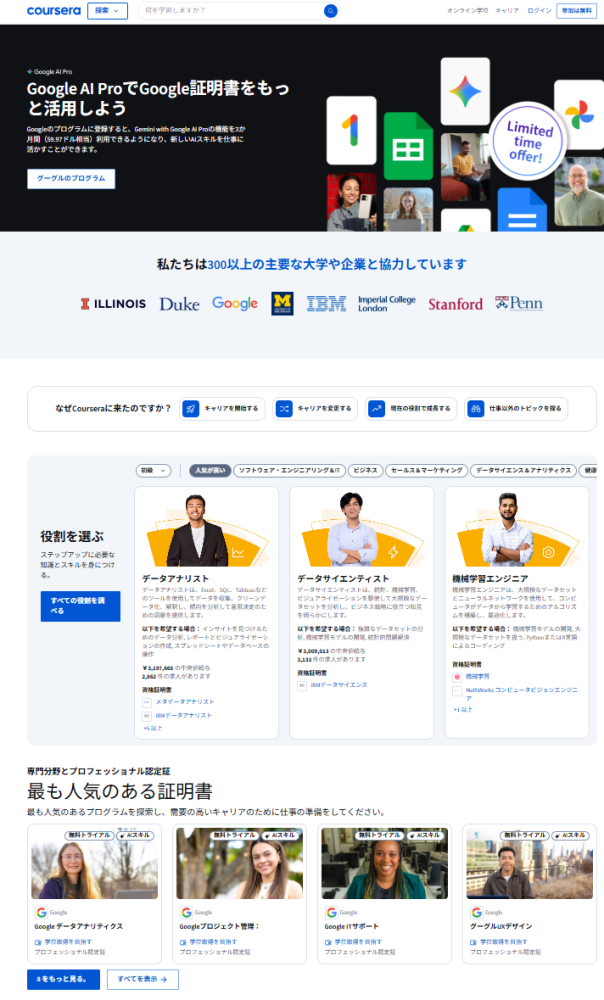Click the Limited time offer badge
This screenshot has width=604, height=1000.
[528, 142]
